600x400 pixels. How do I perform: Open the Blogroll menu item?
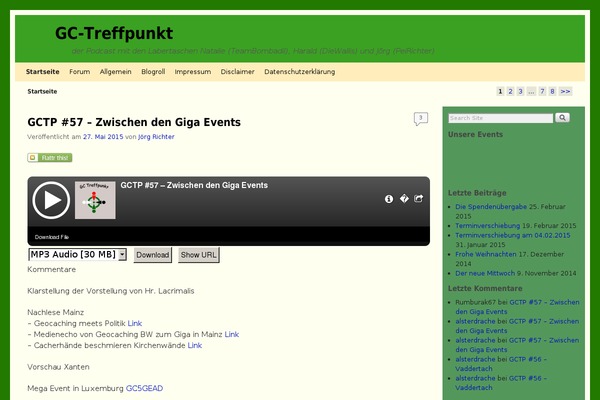click(153, 72)
